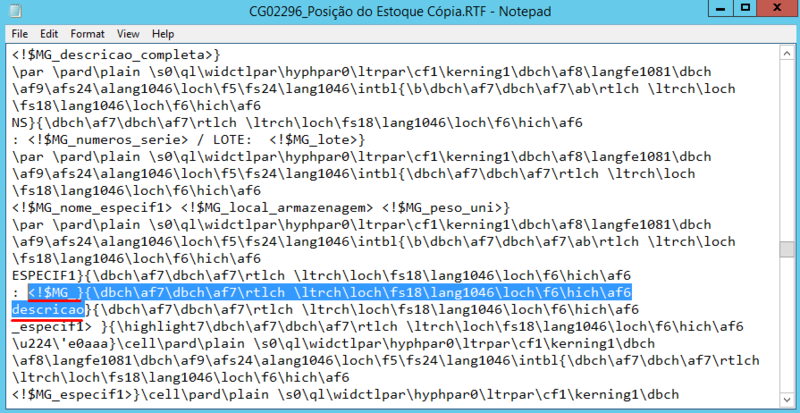Open the Format menu

tap(87, 34)
